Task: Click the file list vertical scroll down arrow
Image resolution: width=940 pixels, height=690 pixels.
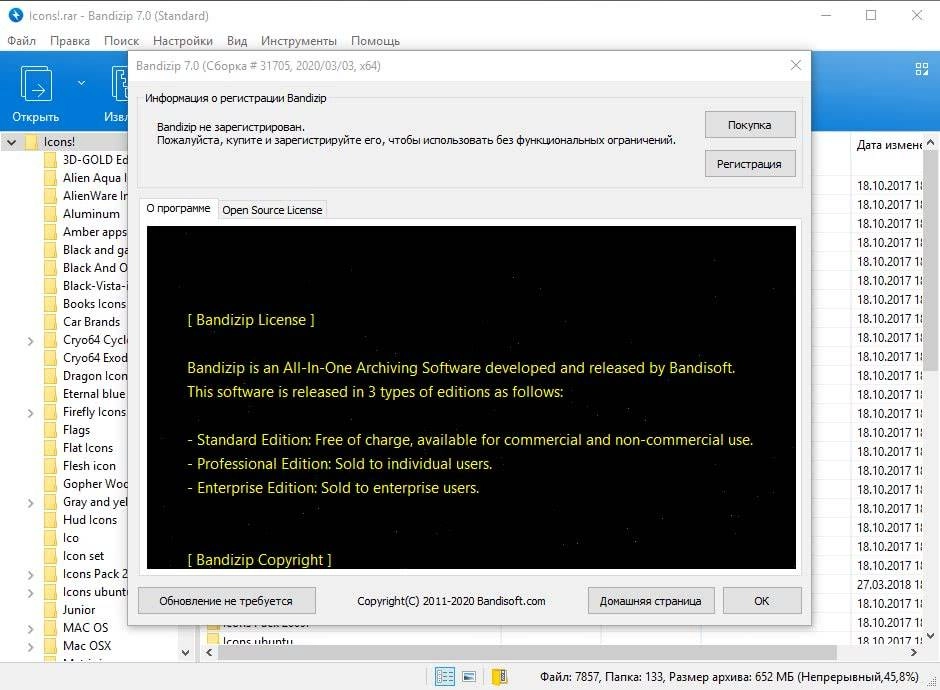Action: (930, 635)
